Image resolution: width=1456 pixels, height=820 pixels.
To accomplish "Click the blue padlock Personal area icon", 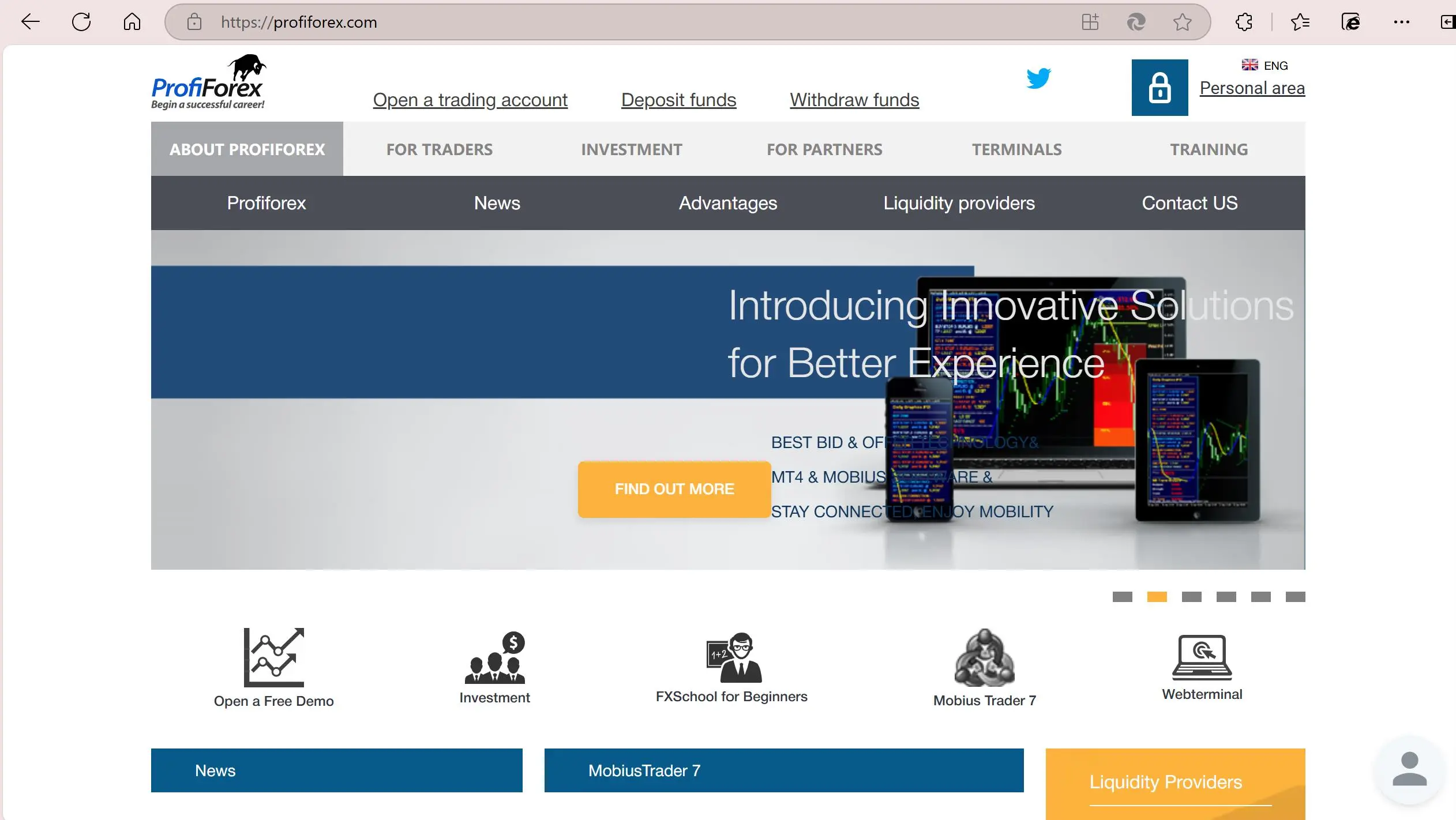I will pyautogui.click(x=1159, y=88).
